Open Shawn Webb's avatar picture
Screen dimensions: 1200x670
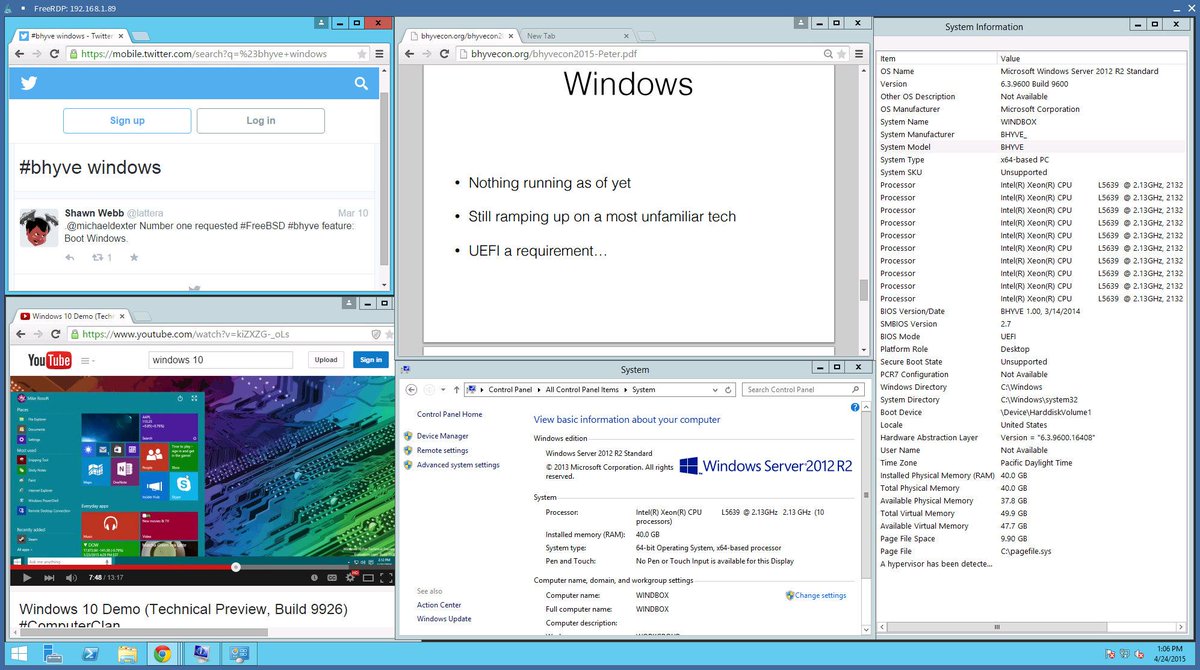(38, 227)
